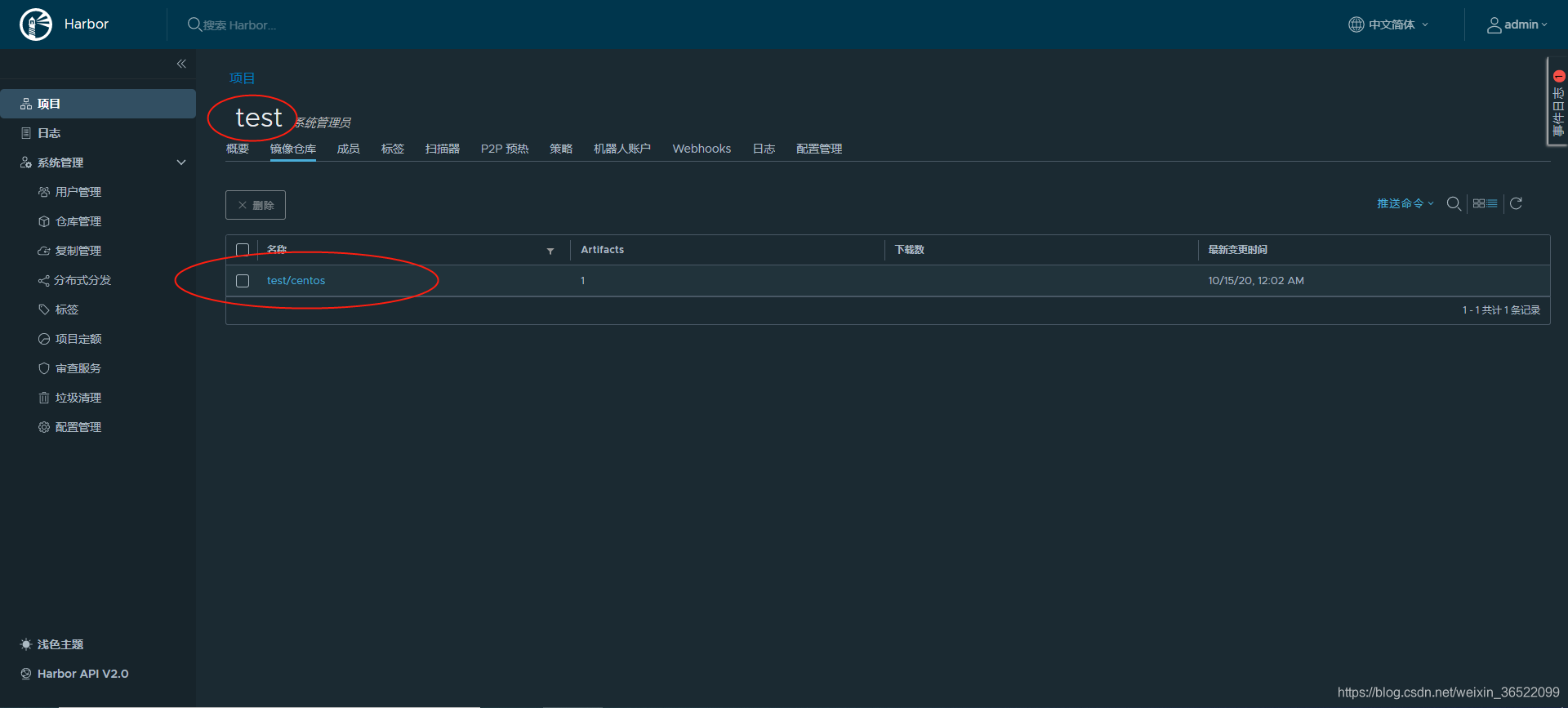
Task: Switch to card view icon
Action: 1478,203
